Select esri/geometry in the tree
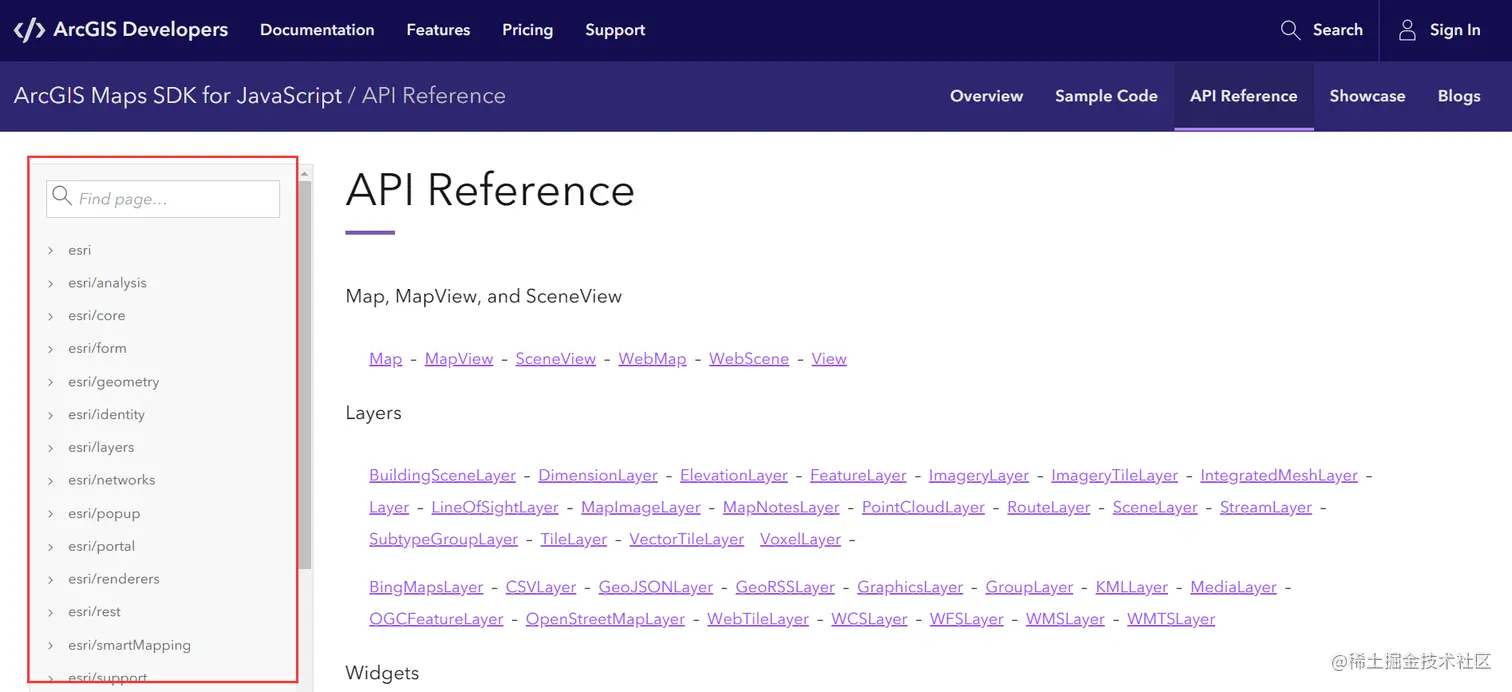The image size is (1512, 692). tap(114, 382)
